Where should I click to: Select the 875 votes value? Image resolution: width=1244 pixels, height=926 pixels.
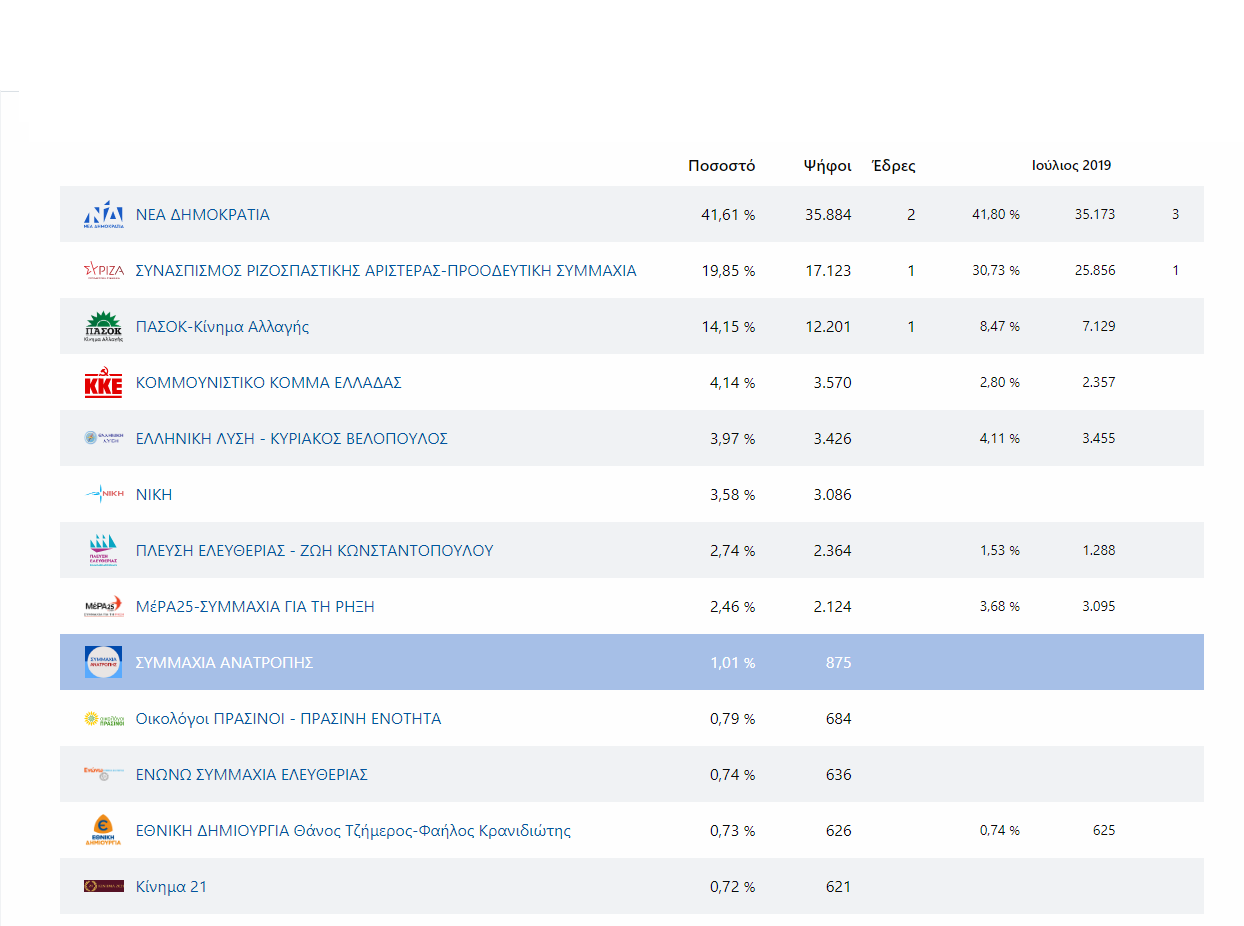pyautogui.click(x=839, y=663)
